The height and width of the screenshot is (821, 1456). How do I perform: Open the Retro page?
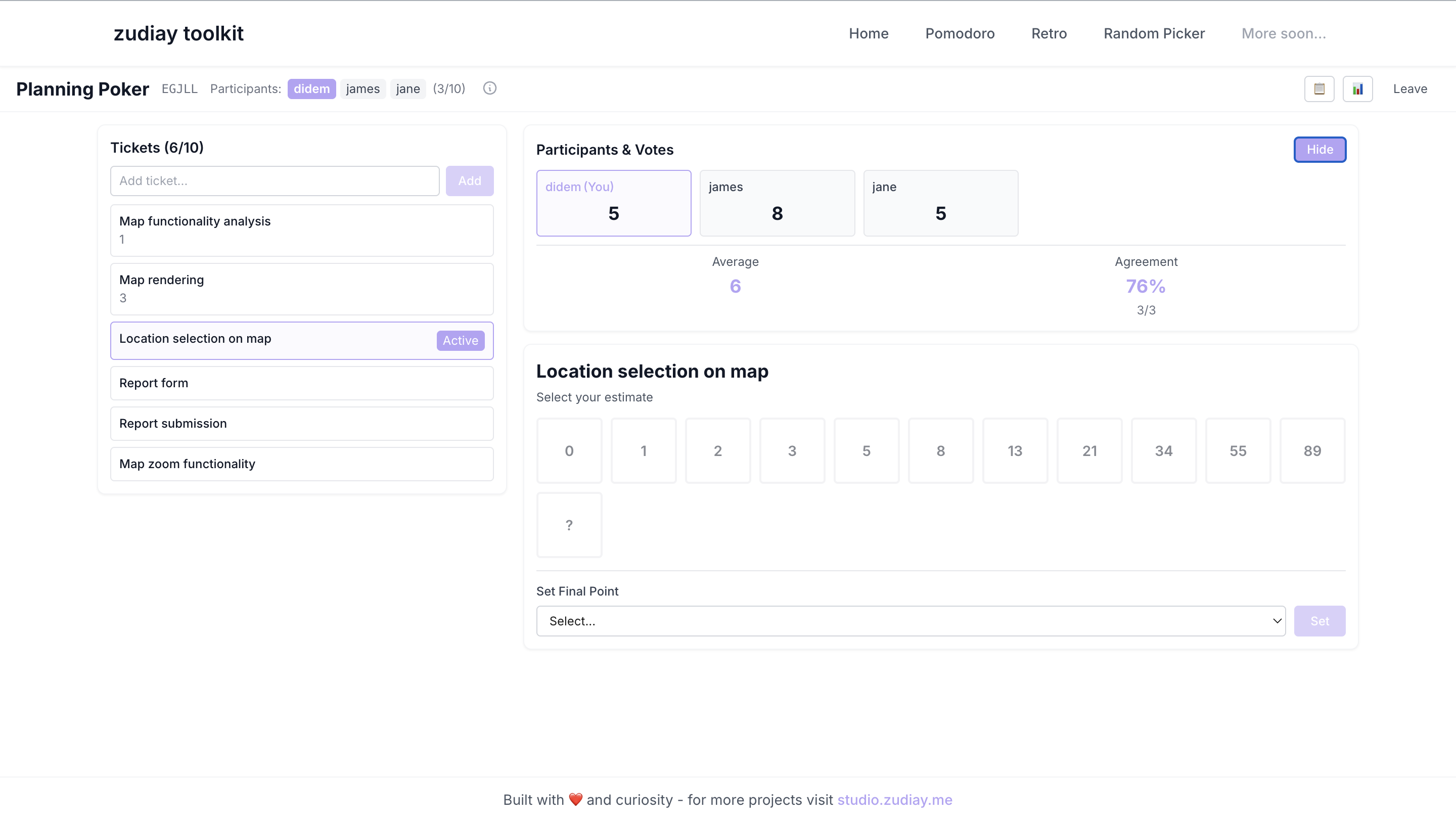(x=1049, y=33)
